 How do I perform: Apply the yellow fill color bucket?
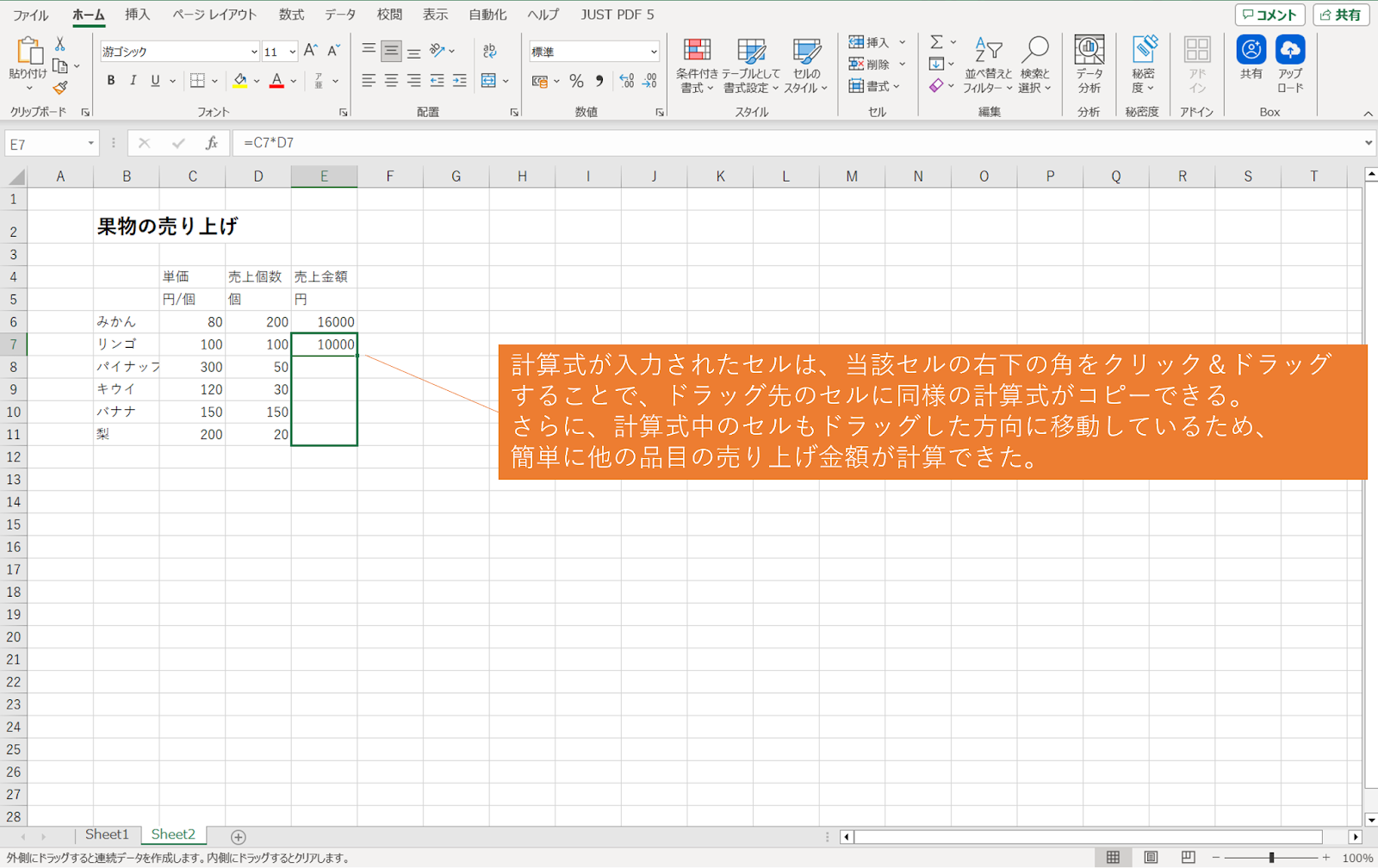tap(240, 80)
